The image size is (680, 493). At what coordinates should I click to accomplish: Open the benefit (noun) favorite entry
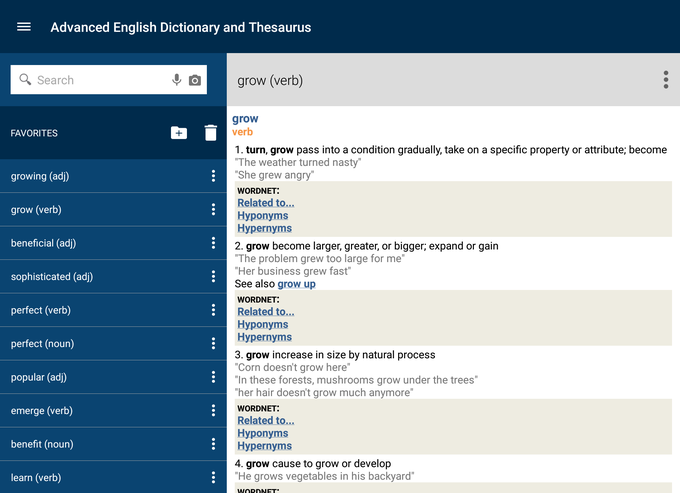42,444
